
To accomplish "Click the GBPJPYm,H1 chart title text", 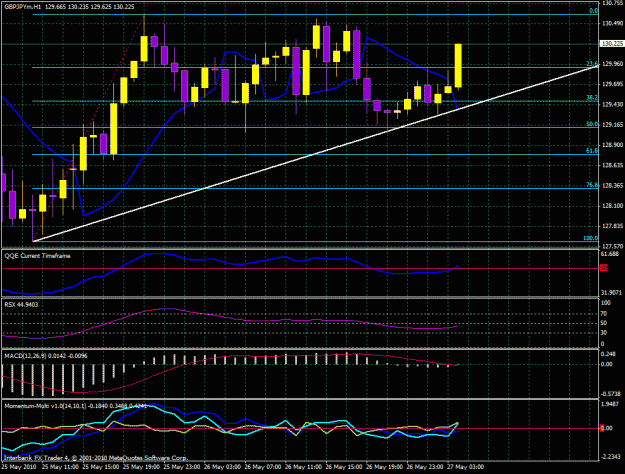I will pyautogui.click(x=22, y=7).
